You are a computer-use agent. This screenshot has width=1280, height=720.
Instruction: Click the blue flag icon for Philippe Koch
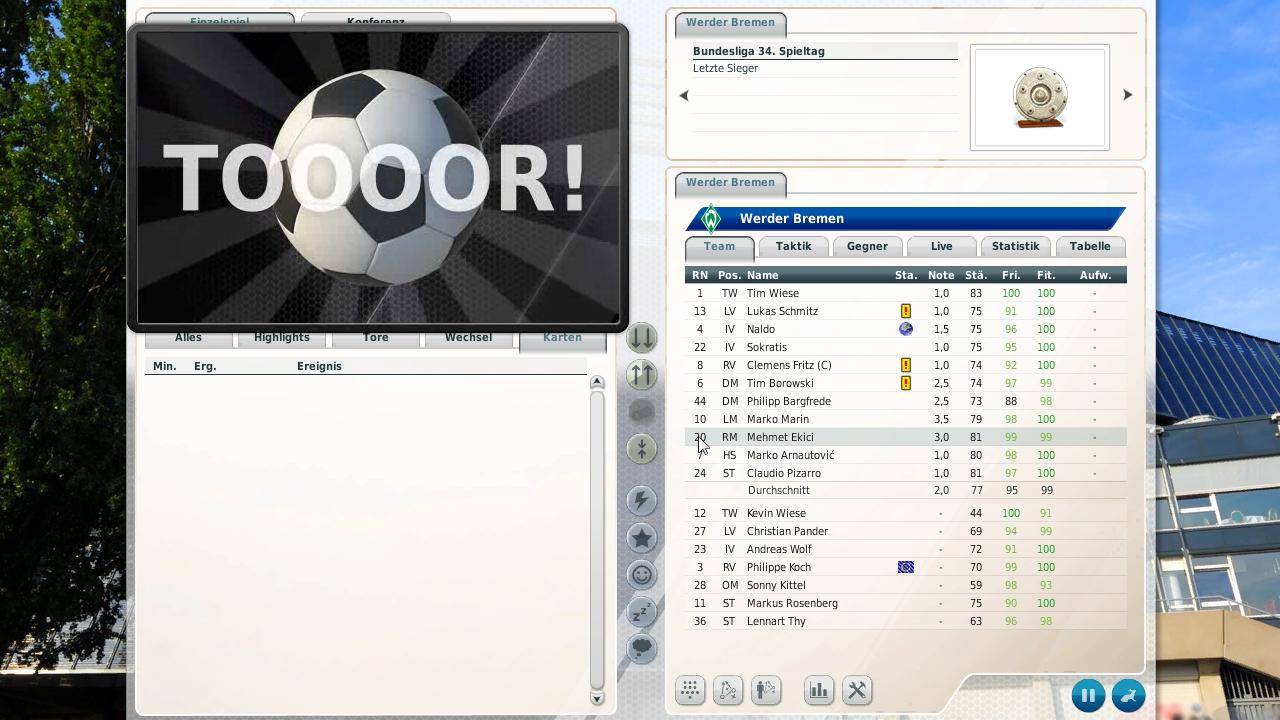(x=906, y=567)
